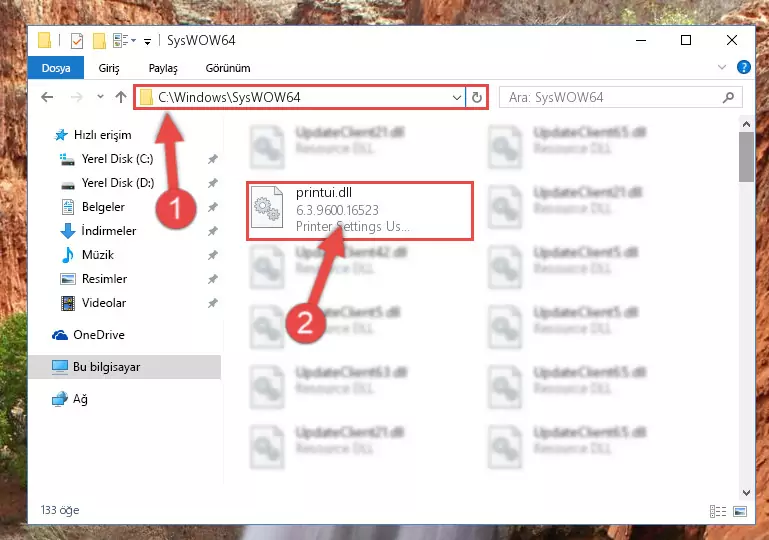Click the OneDrive cloud icon
This screenshot has height=540, width=769.
pyautogui.click(x=60, y=335)
